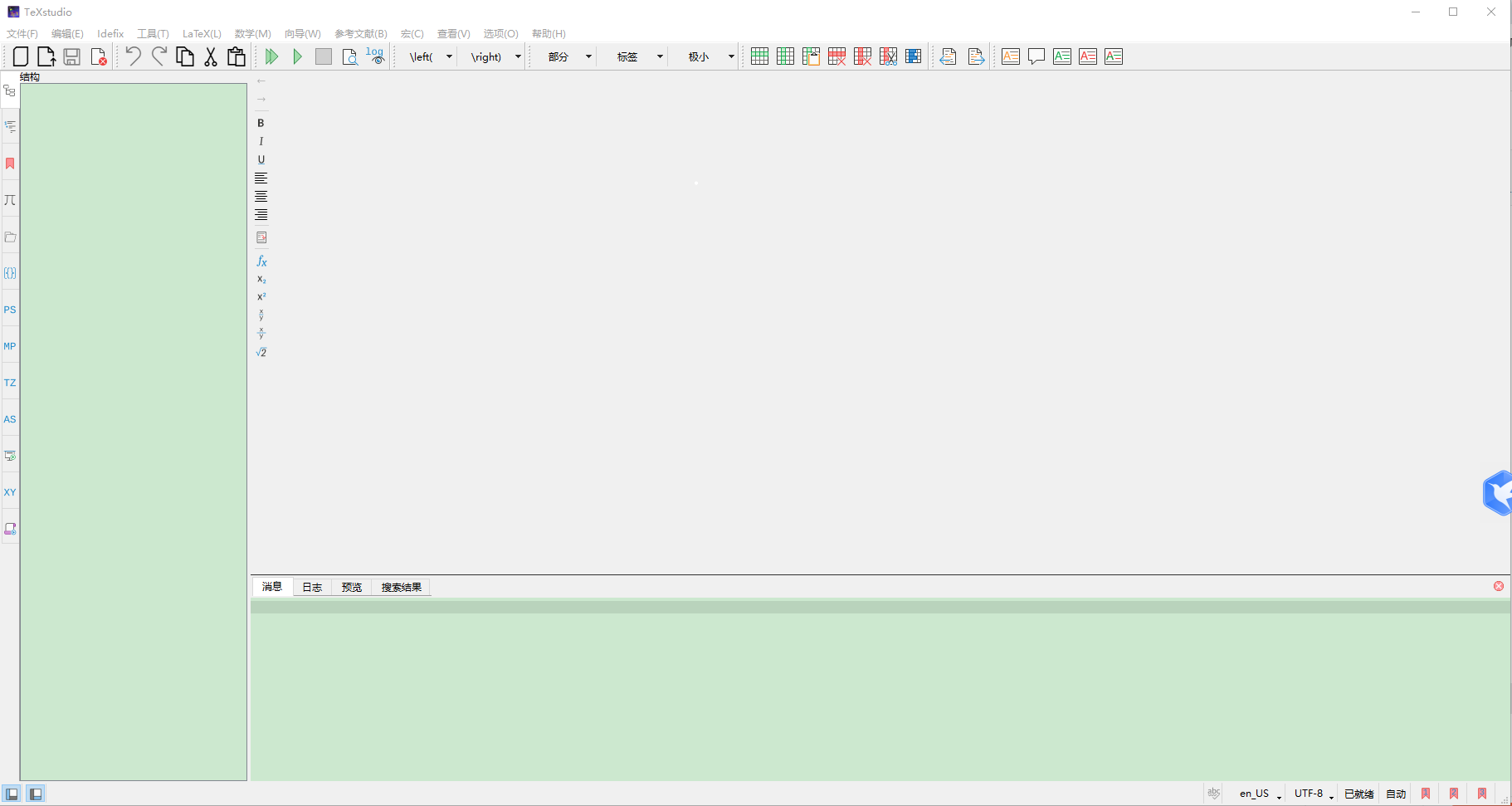Expand the \right) delimiter dropdown
Image resolution: width=1512 pixels, height=806 pixels.
point(518,56)
